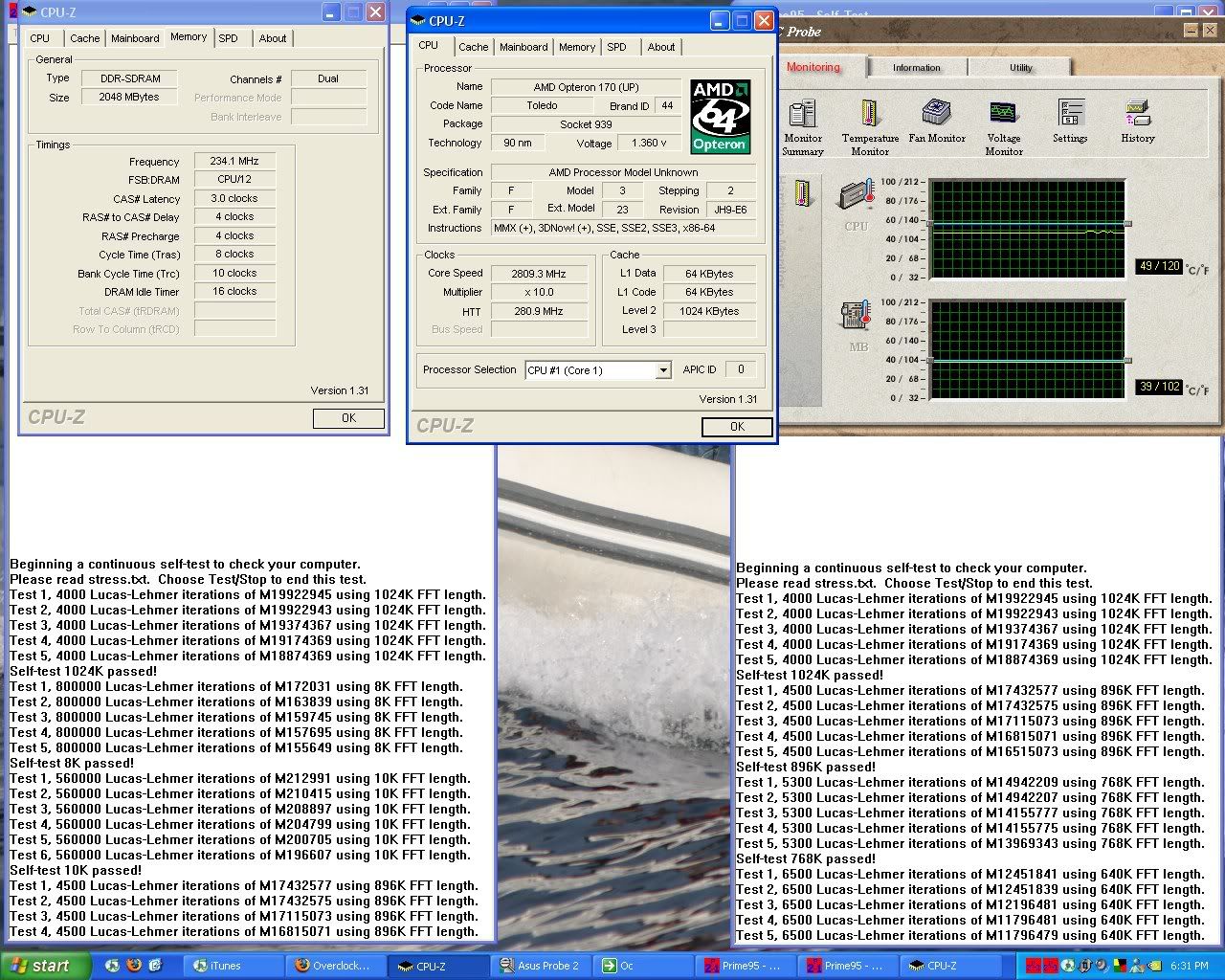Click OK in the left CPU-Z memory window
This screenshot has height=980, width=1225.
[x=348, y=418]
